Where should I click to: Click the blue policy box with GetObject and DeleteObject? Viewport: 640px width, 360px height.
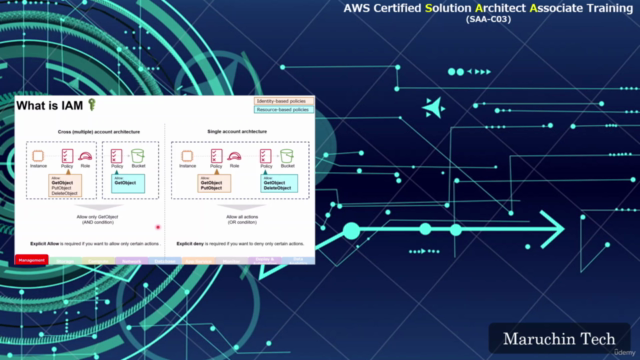pos(279,183)
